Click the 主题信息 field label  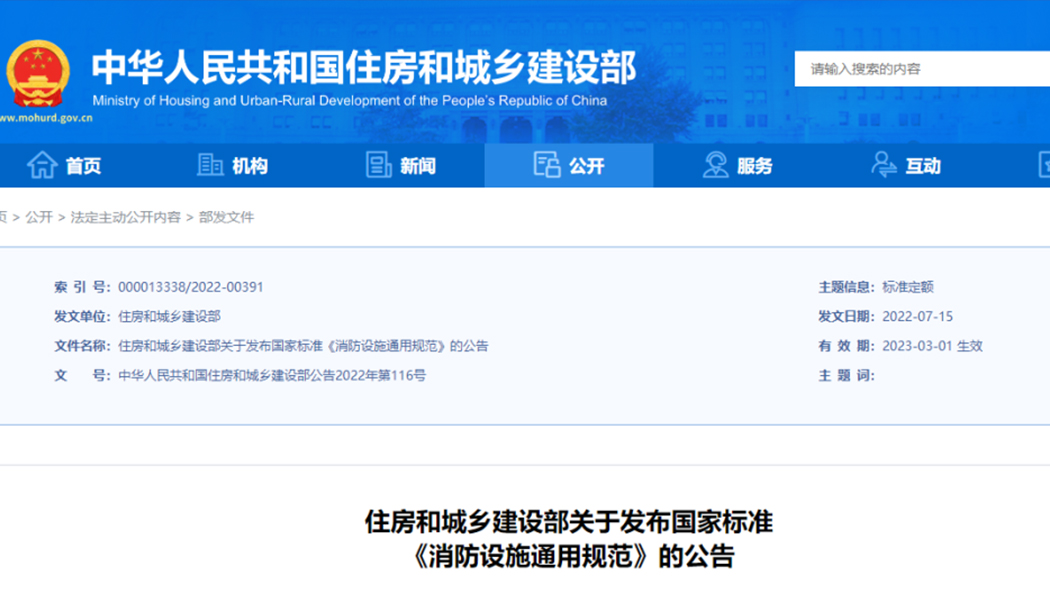(846, 287)
